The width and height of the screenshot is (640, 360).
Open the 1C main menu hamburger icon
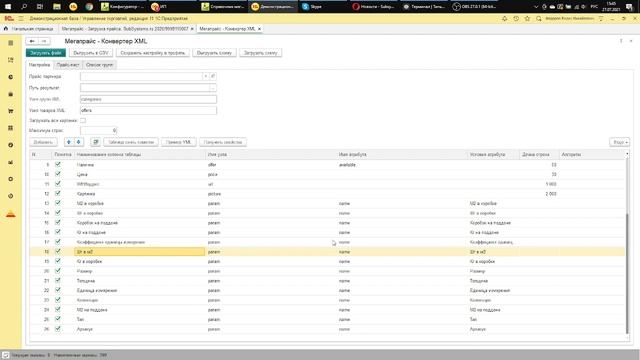tap(21, 18)
